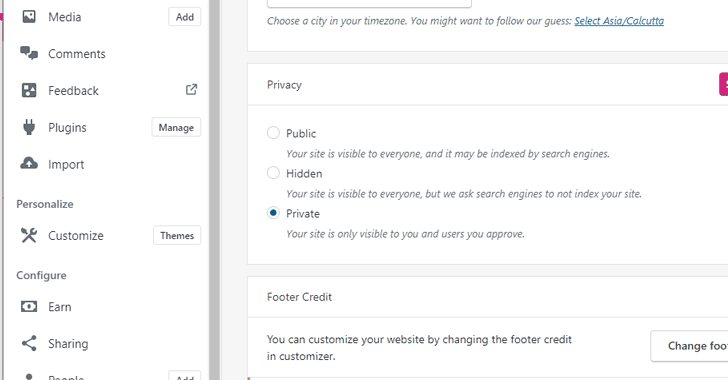
Task: Click the Customize tools icon
Action: (x=29, y=235)
